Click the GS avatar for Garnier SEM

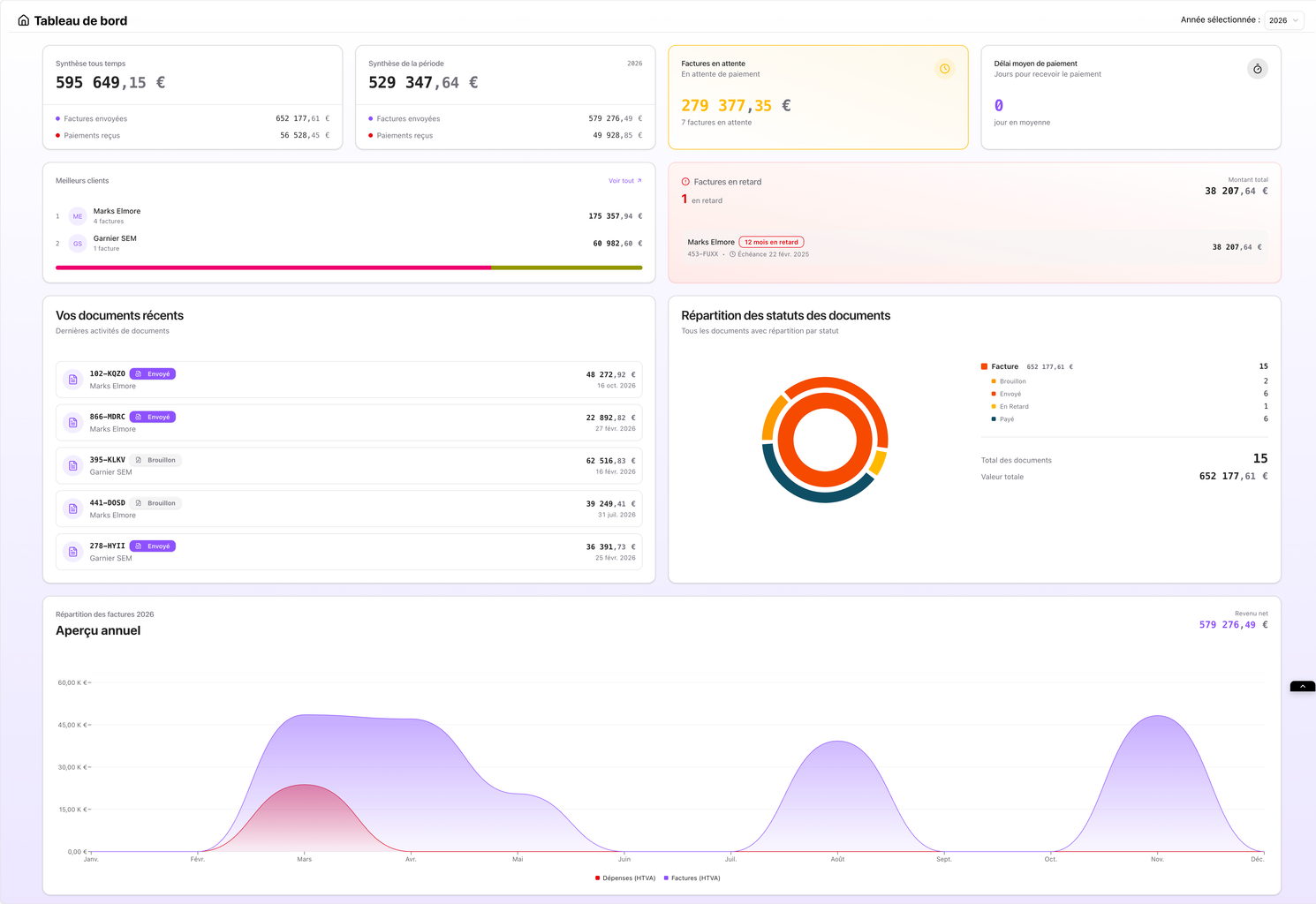click(78, 244)
